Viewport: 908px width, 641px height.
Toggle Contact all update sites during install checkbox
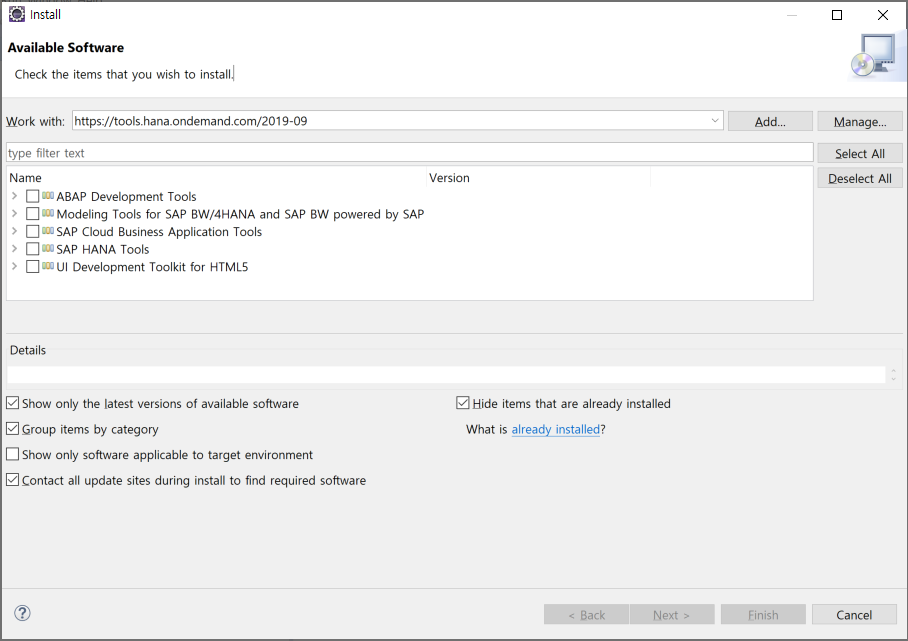point(12,479)
